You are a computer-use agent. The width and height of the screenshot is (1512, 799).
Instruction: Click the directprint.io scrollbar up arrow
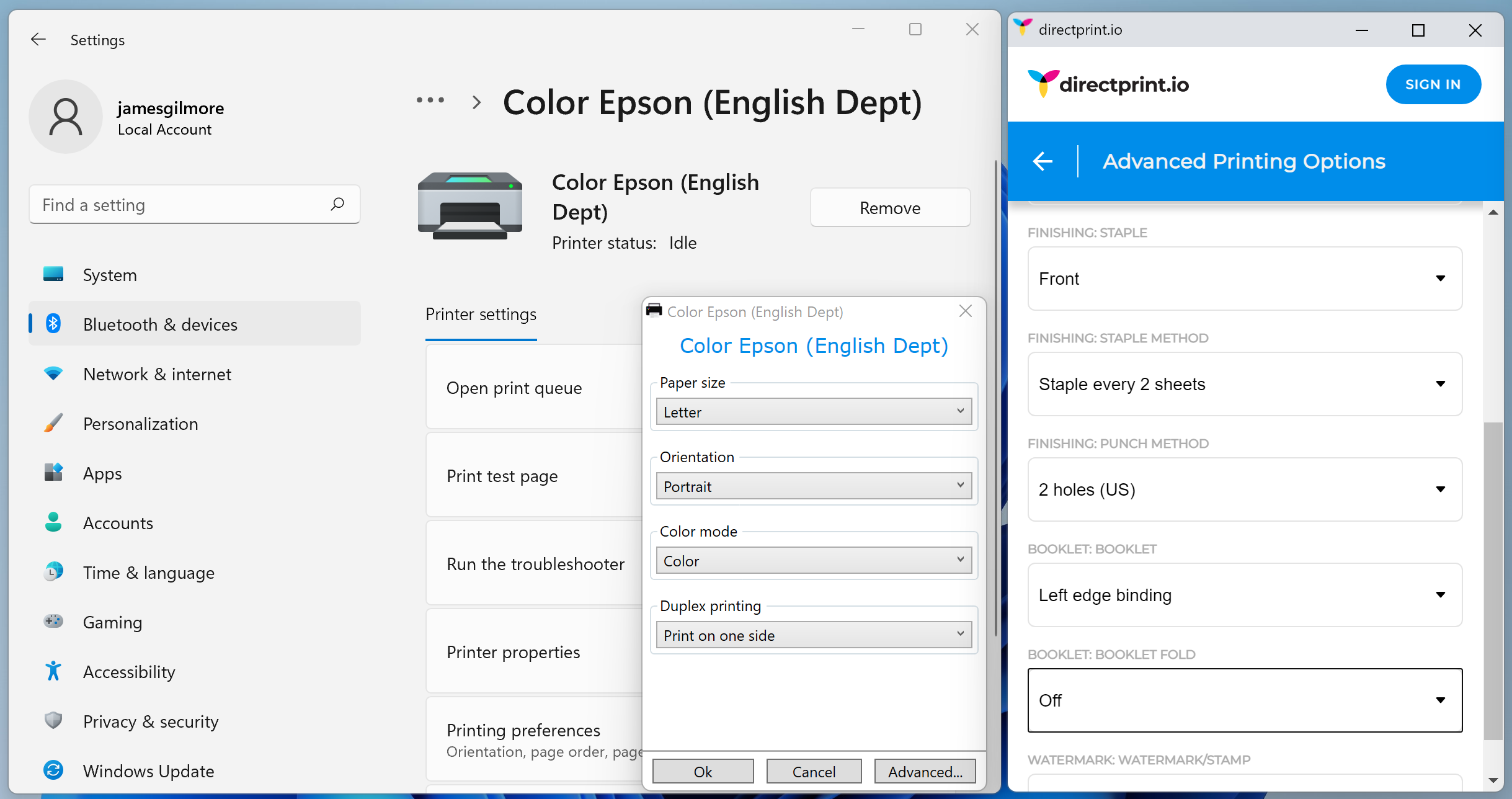1493,212
